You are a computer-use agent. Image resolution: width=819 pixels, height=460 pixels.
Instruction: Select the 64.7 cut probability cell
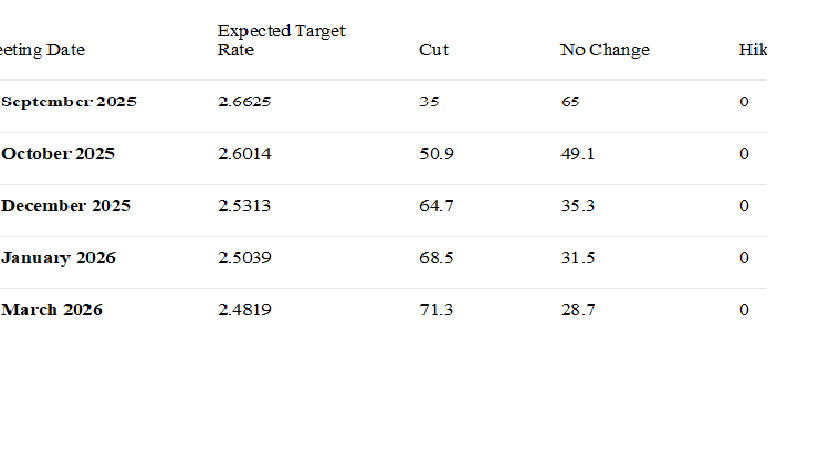[436, 206]
